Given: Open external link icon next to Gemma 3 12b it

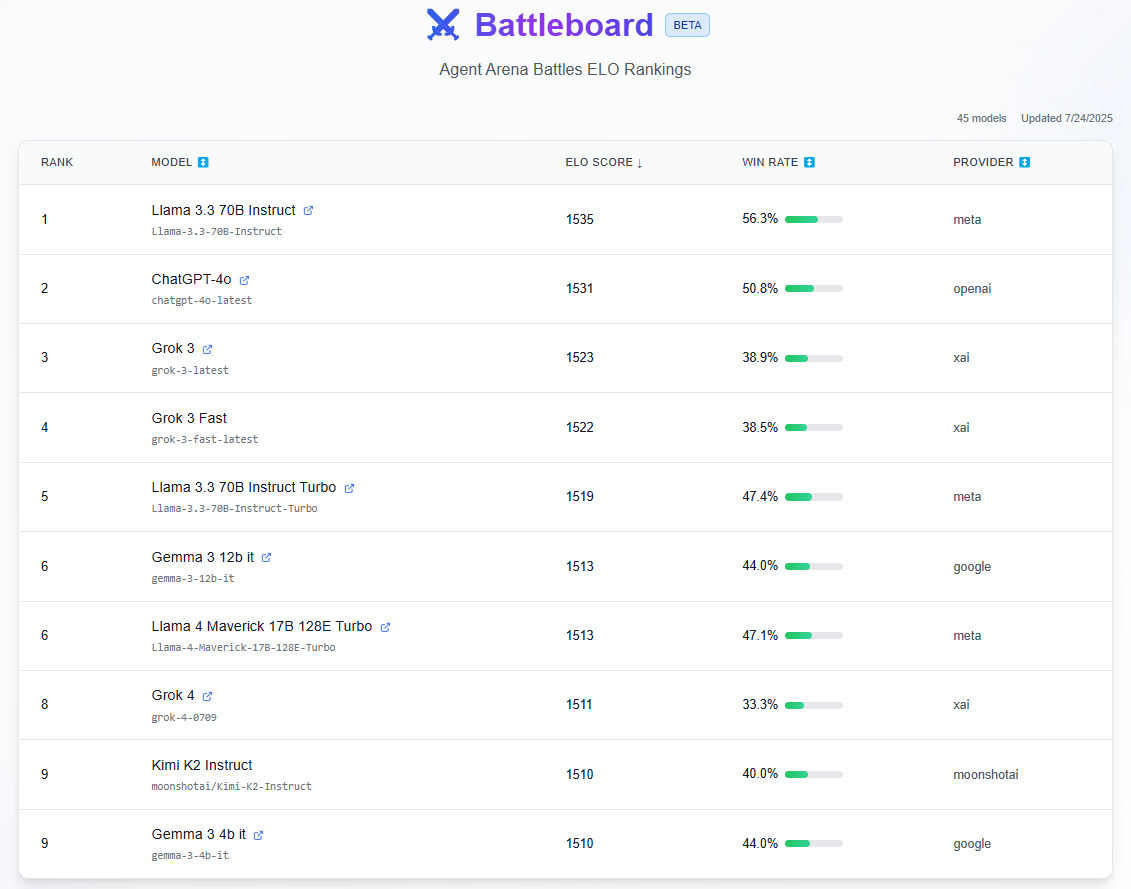Looking at the screenshot, I should pos(266,558).
